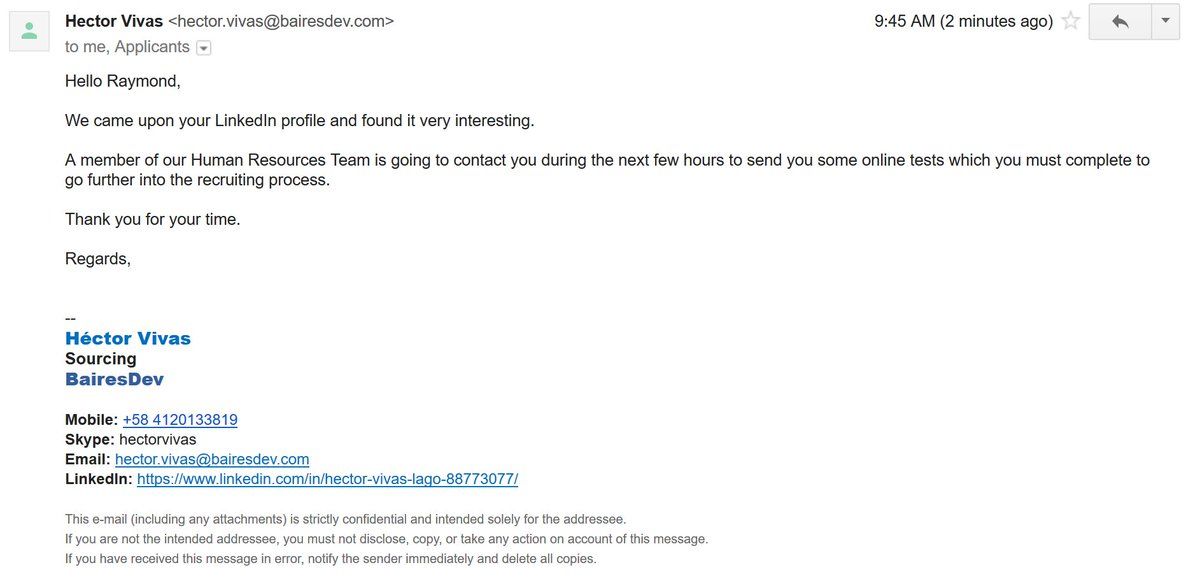Click the 'Thank you for your time.' line

pos(153,219)
